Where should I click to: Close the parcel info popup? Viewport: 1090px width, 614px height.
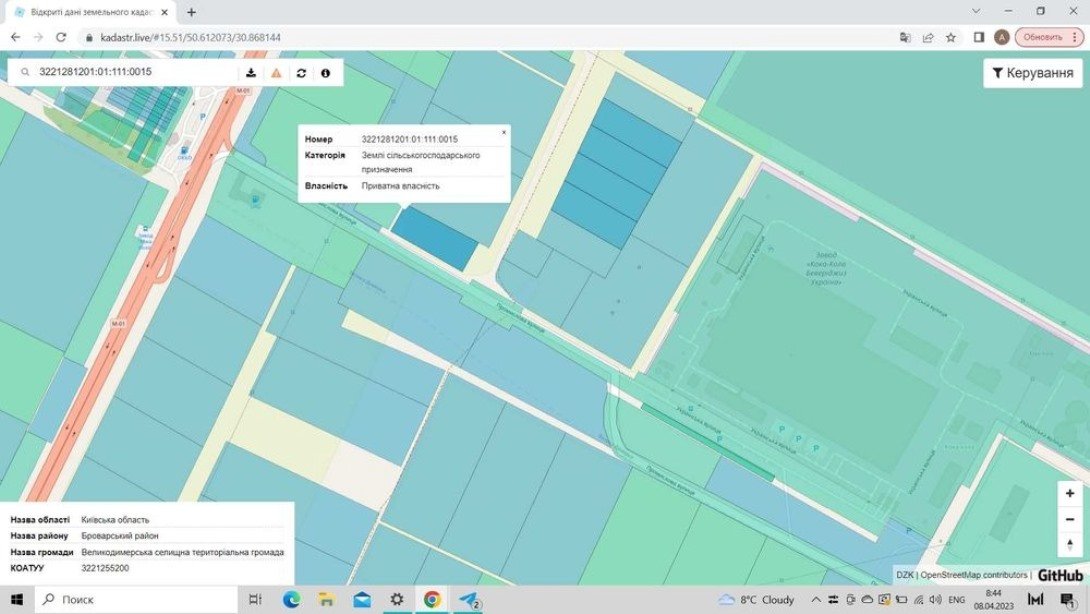tap(503, 132)
